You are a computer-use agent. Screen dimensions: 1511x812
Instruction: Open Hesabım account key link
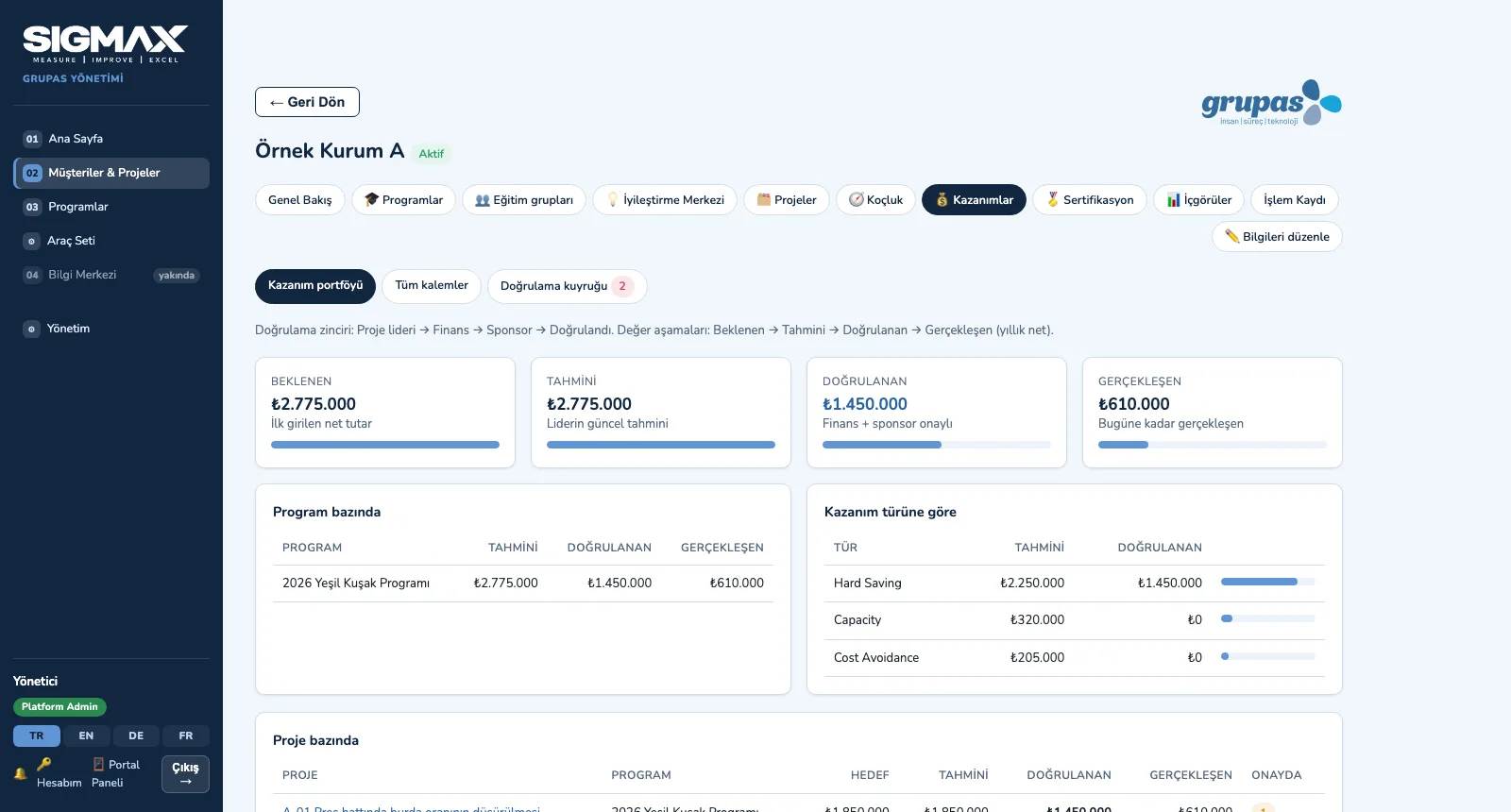click(x=59, y=773)
